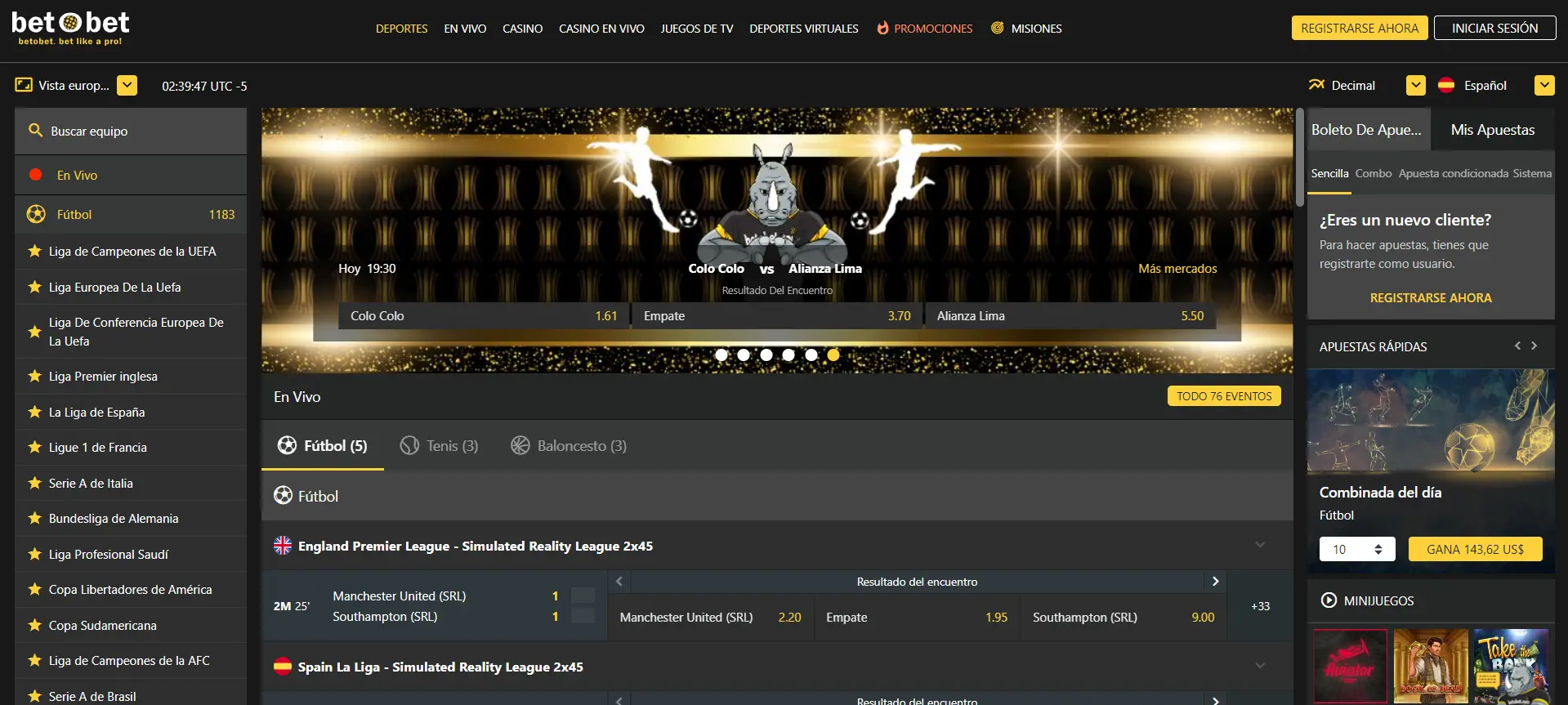Click star beside Liga de Campeones de la UEFA
This screenshot has height=705, width=1568.
coord(34,251)
